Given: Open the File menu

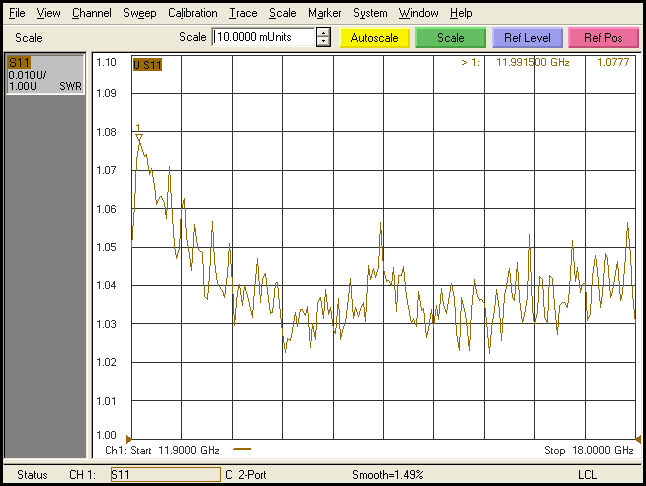Looking at the screenshot, I should (17, 13).
